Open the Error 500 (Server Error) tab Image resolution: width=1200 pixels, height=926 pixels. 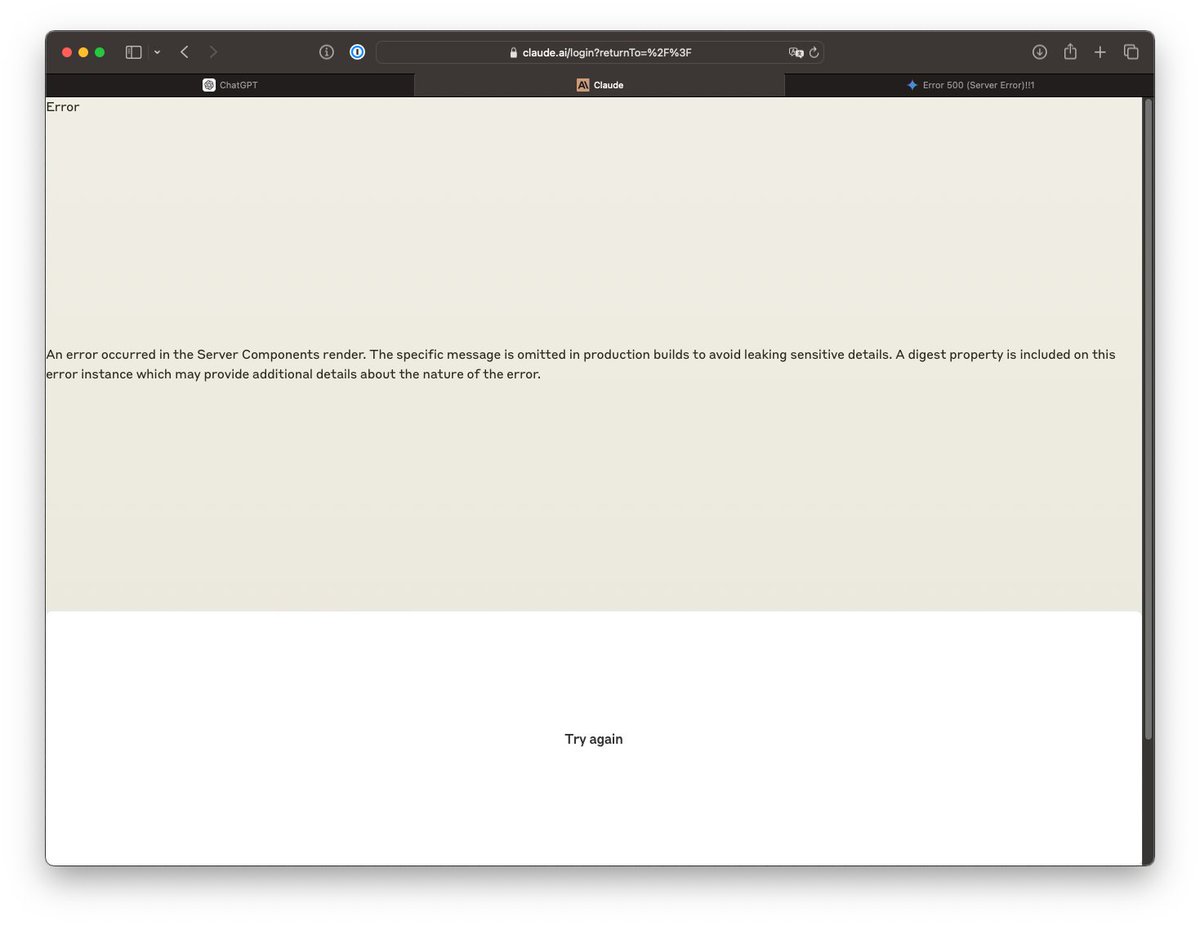pos(969,85)
